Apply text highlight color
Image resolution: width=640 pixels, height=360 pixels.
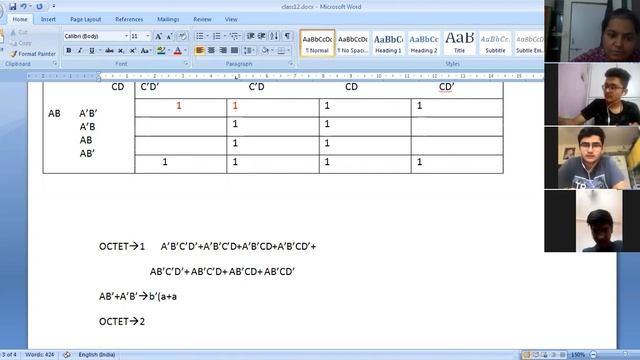point(161,51)
